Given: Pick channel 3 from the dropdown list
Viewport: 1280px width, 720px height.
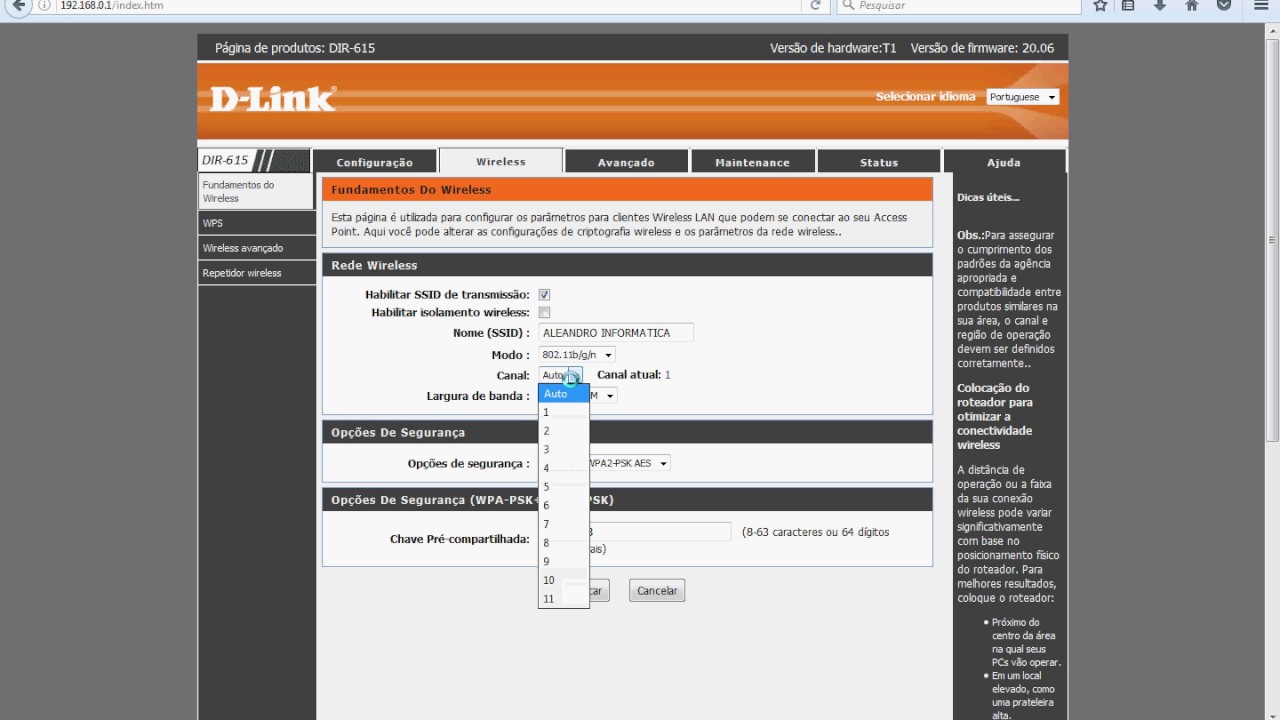Looking at the screenshot, I should 564,450.
